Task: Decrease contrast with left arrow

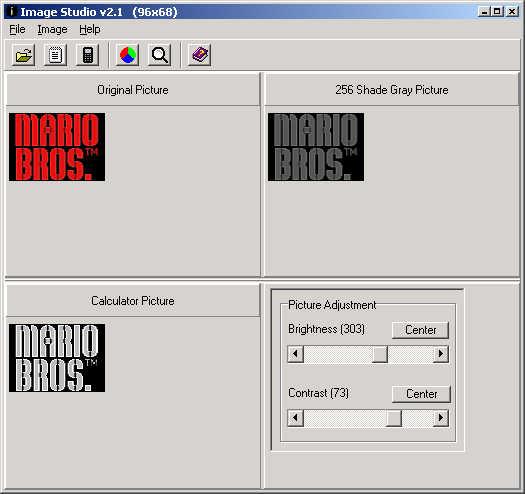Action: tap(295, 418)
